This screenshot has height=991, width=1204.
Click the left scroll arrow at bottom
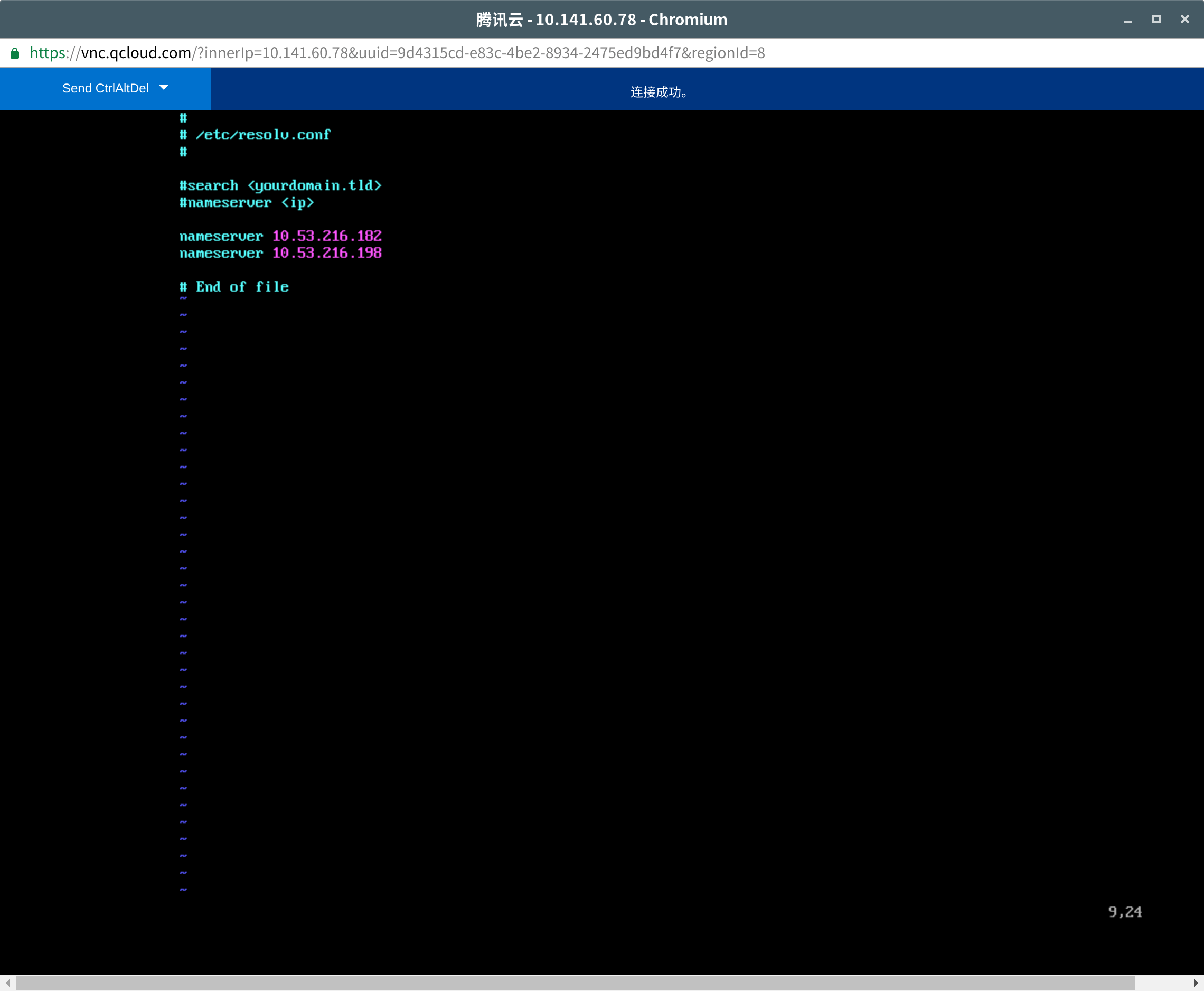coord(7,983)
